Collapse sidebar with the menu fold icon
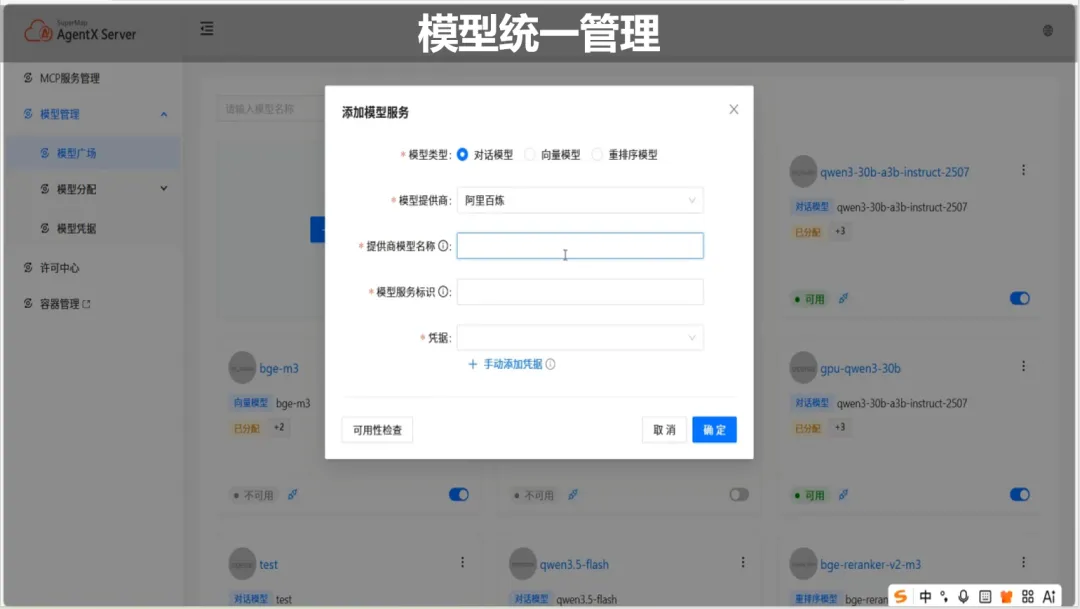The image size is (1080, 609). (207, 29)
